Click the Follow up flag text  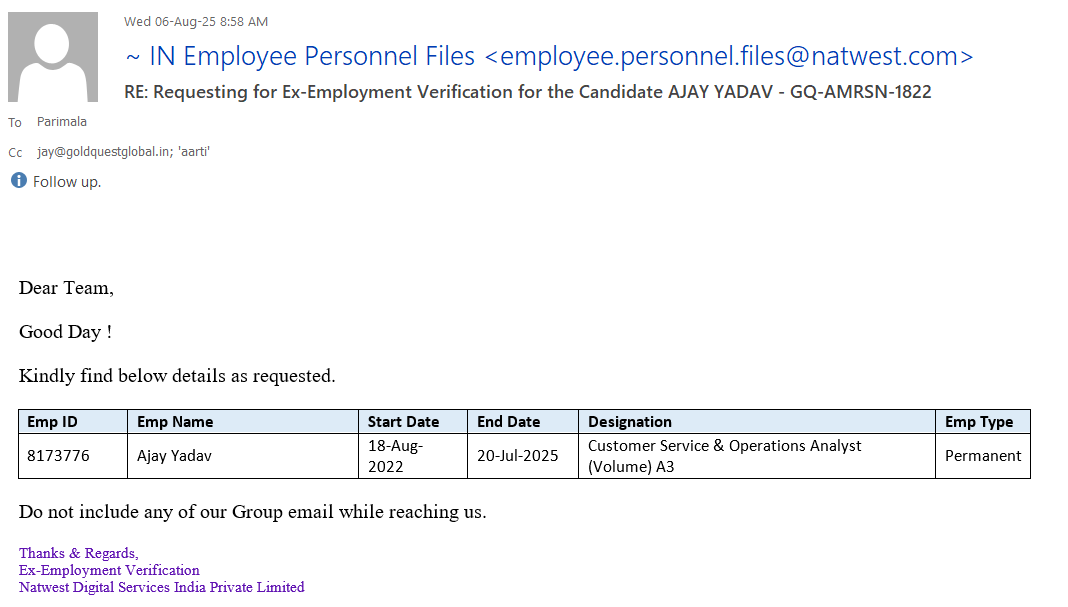coord(67,182)
